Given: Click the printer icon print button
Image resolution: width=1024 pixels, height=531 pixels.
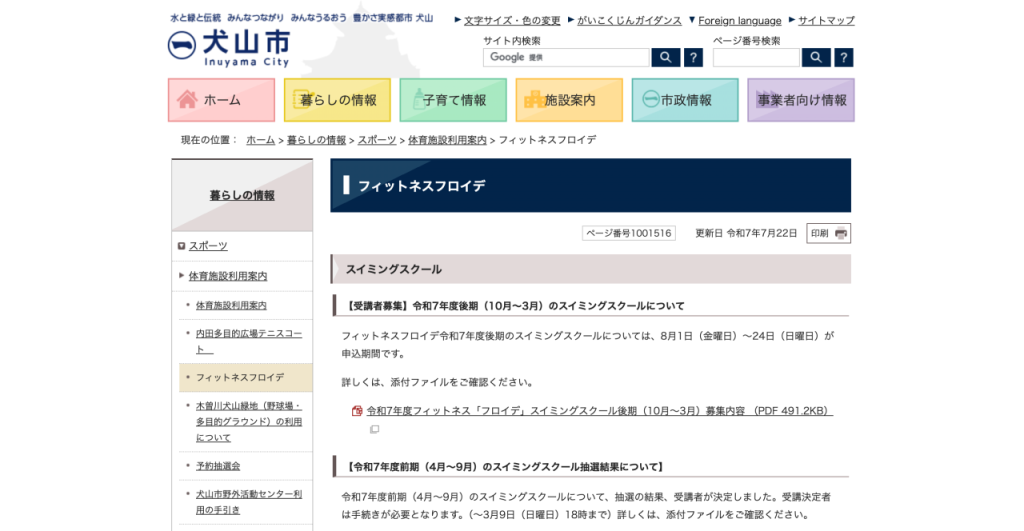Looking at the screenshot, I should click(829, 233).
